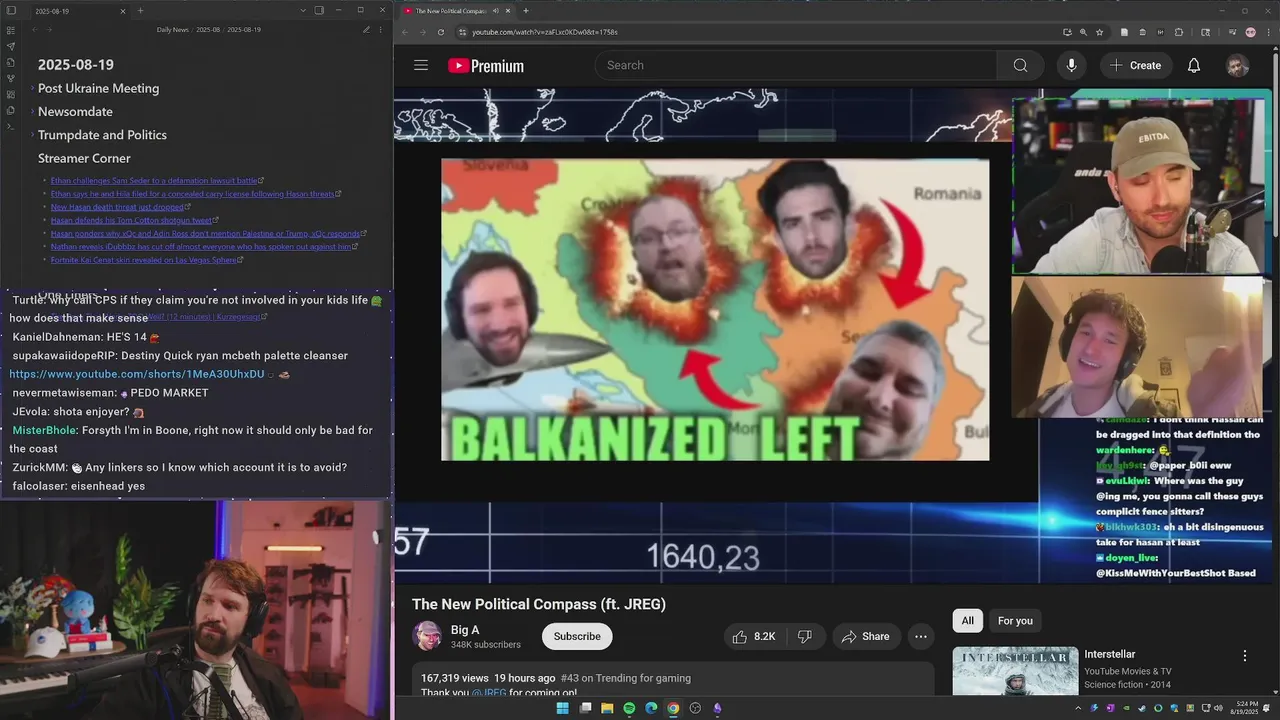Switch note to edit mode pencil icon
Image resolution: width=1280 pixels, height=720 pixels.
(x=366, y=30)
